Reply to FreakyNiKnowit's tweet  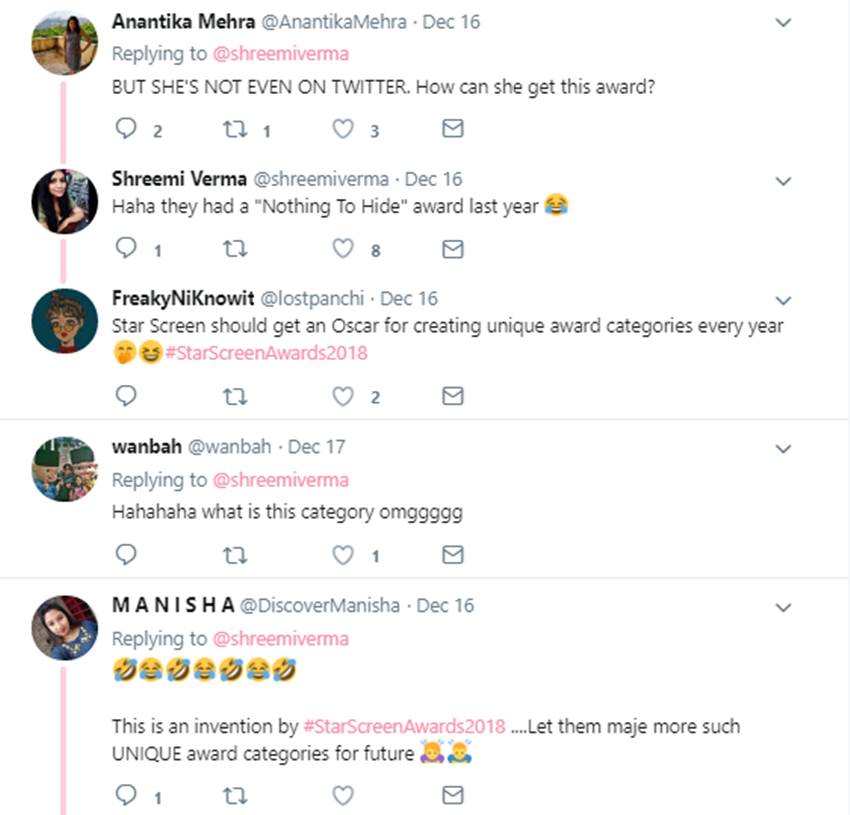[126, 396]
